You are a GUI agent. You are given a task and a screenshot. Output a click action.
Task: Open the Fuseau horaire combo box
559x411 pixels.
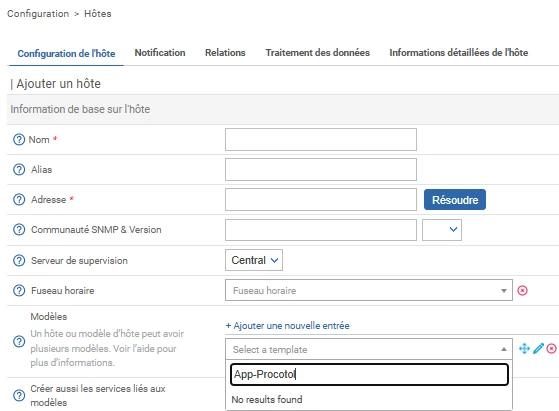369,290
